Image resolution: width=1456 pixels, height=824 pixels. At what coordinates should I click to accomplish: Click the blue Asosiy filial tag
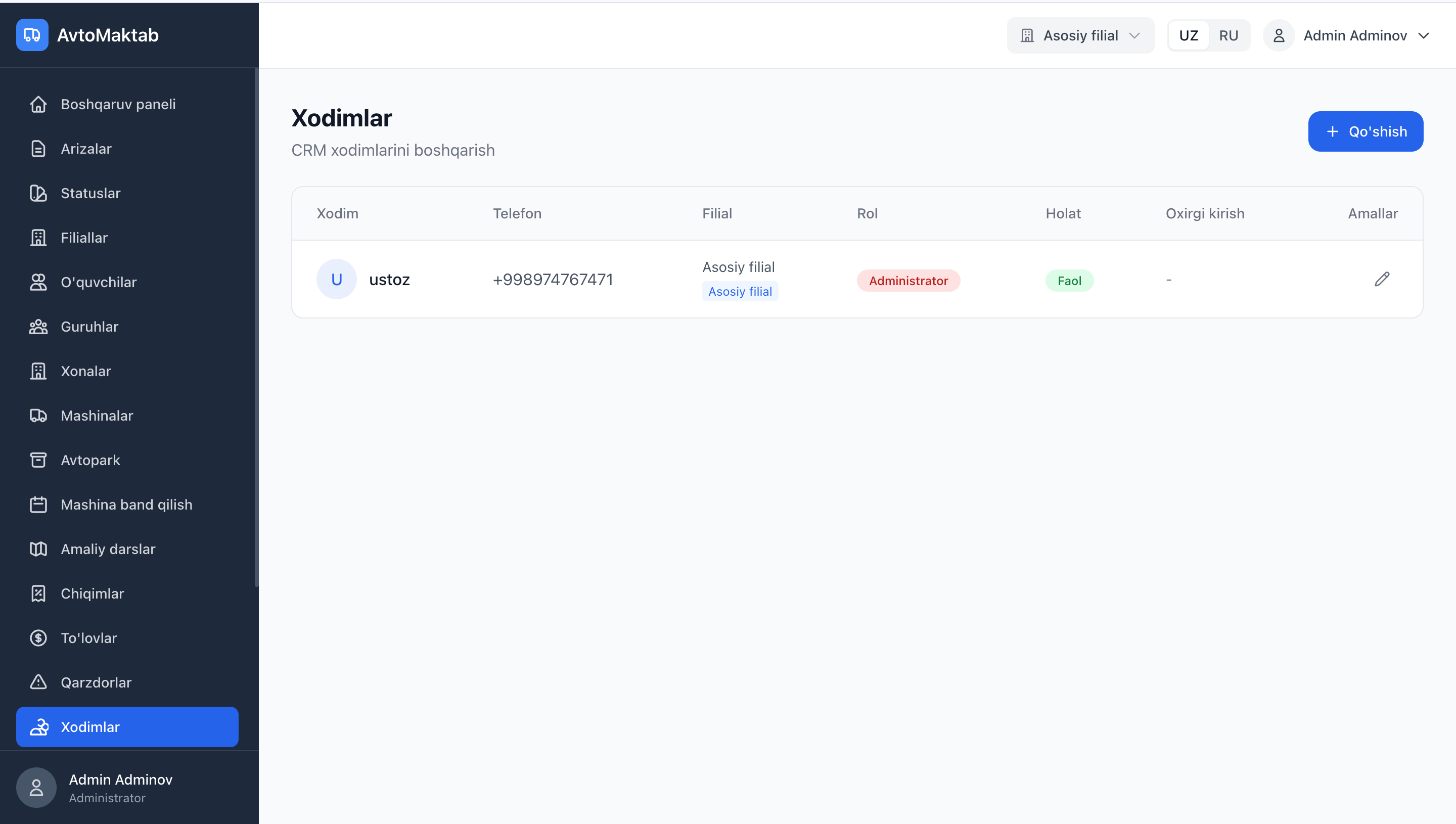[740, 292]
